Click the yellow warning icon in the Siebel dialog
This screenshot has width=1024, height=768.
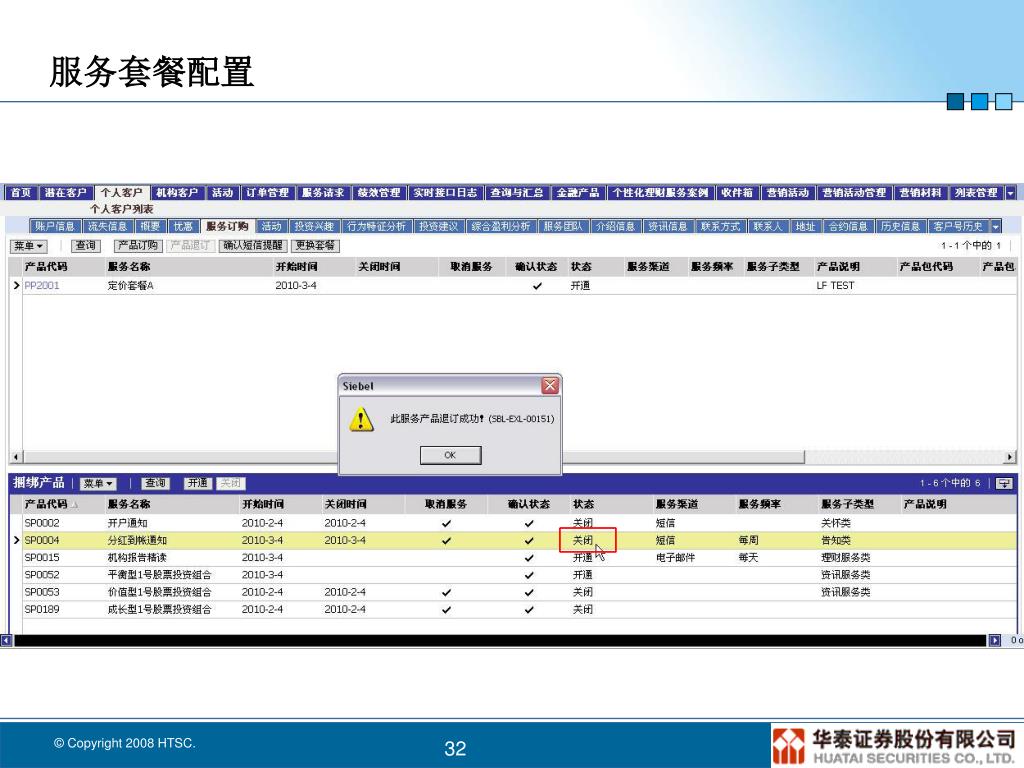[361, 419]
